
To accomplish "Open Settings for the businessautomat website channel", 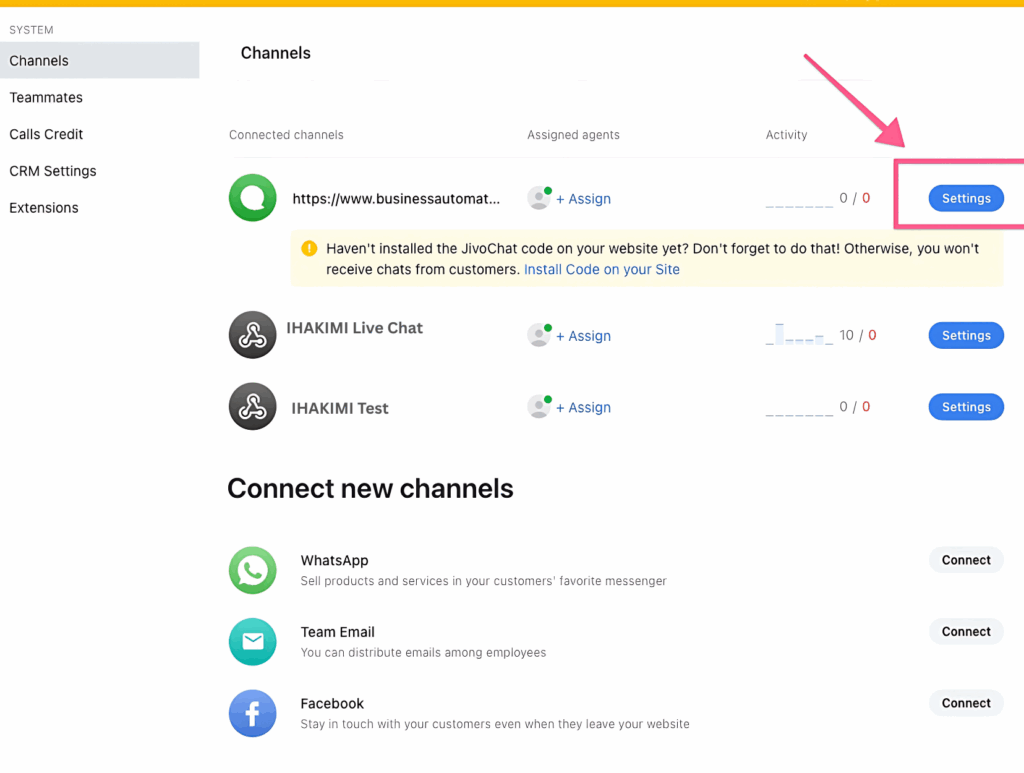I will pyautogui.click(x=965, y=198).
